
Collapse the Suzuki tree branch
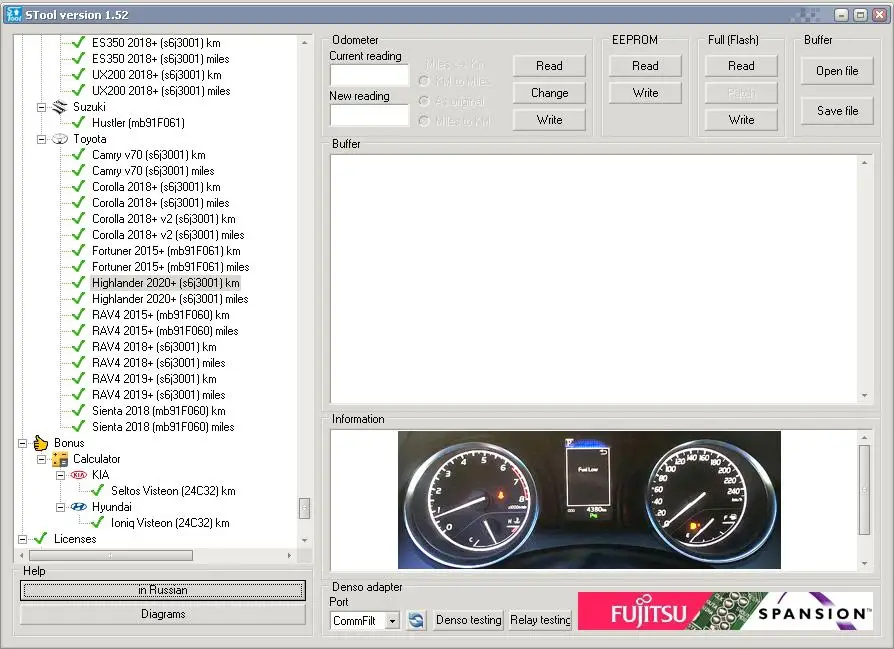[x=41, y=107]
